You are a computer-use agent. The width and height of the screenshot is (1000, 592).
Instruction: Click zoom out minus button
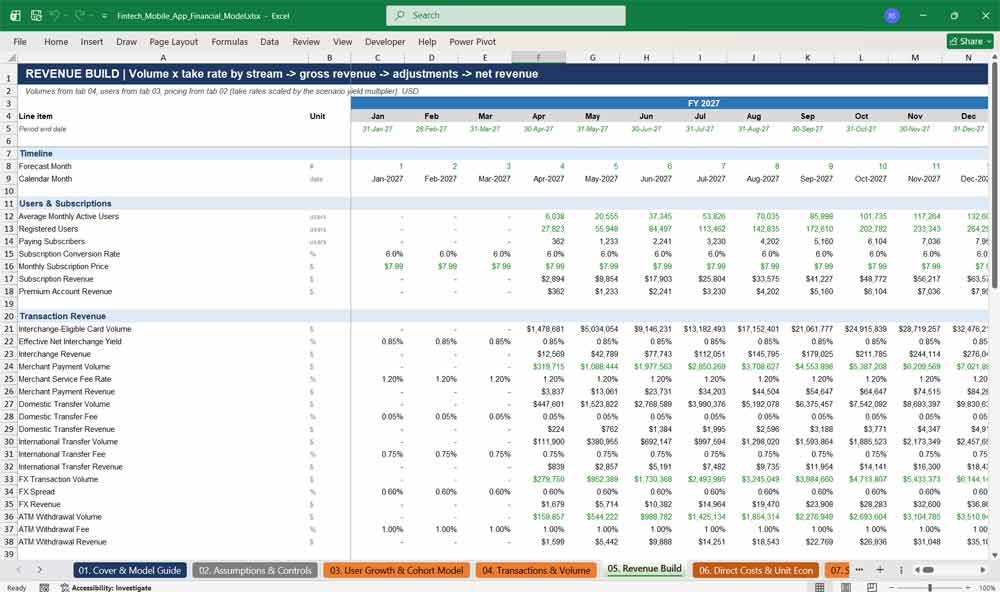click(892, 588)
